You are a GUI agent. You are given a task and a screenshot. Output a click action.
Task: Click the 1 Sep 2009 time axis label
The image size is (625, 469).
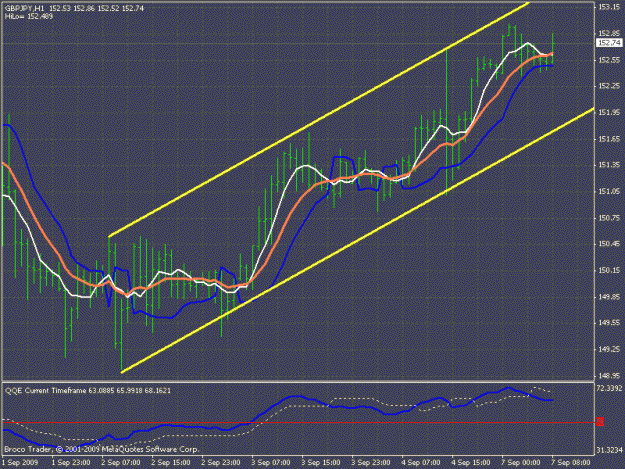tap(20, 462)
